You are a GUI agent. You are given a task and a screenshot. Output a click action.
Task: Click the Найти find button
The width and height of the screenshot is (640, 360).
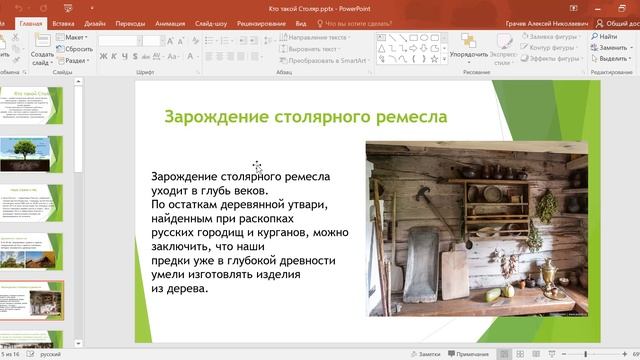pos(604,37)
